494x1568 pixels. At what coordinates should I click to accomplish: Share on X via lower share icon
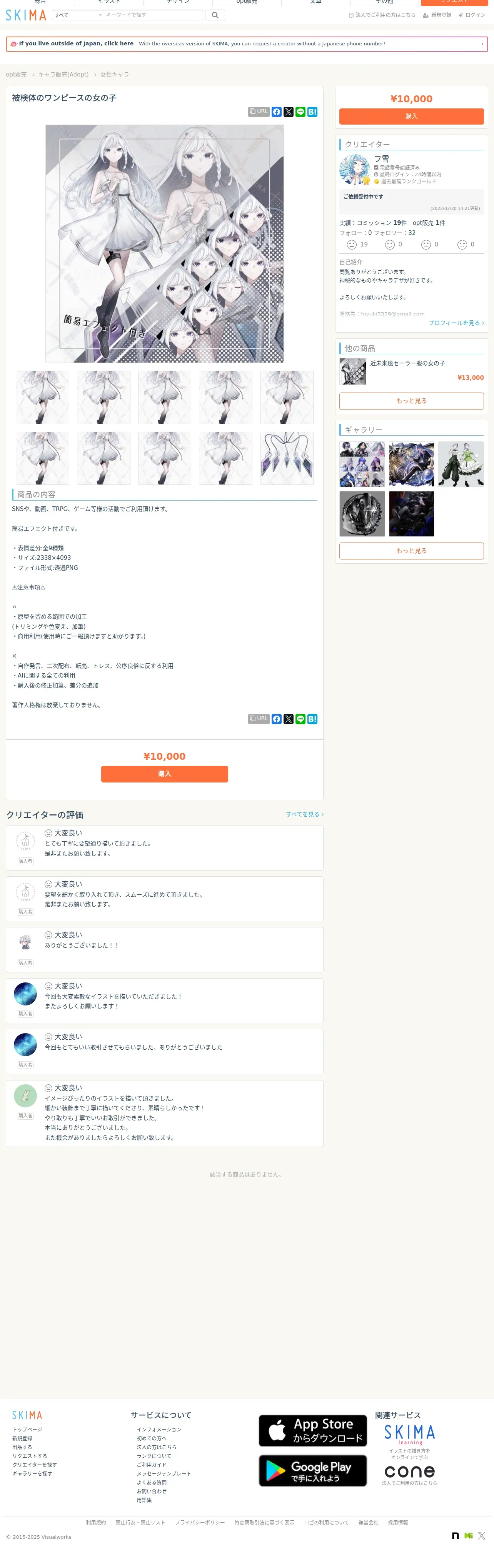289,719
